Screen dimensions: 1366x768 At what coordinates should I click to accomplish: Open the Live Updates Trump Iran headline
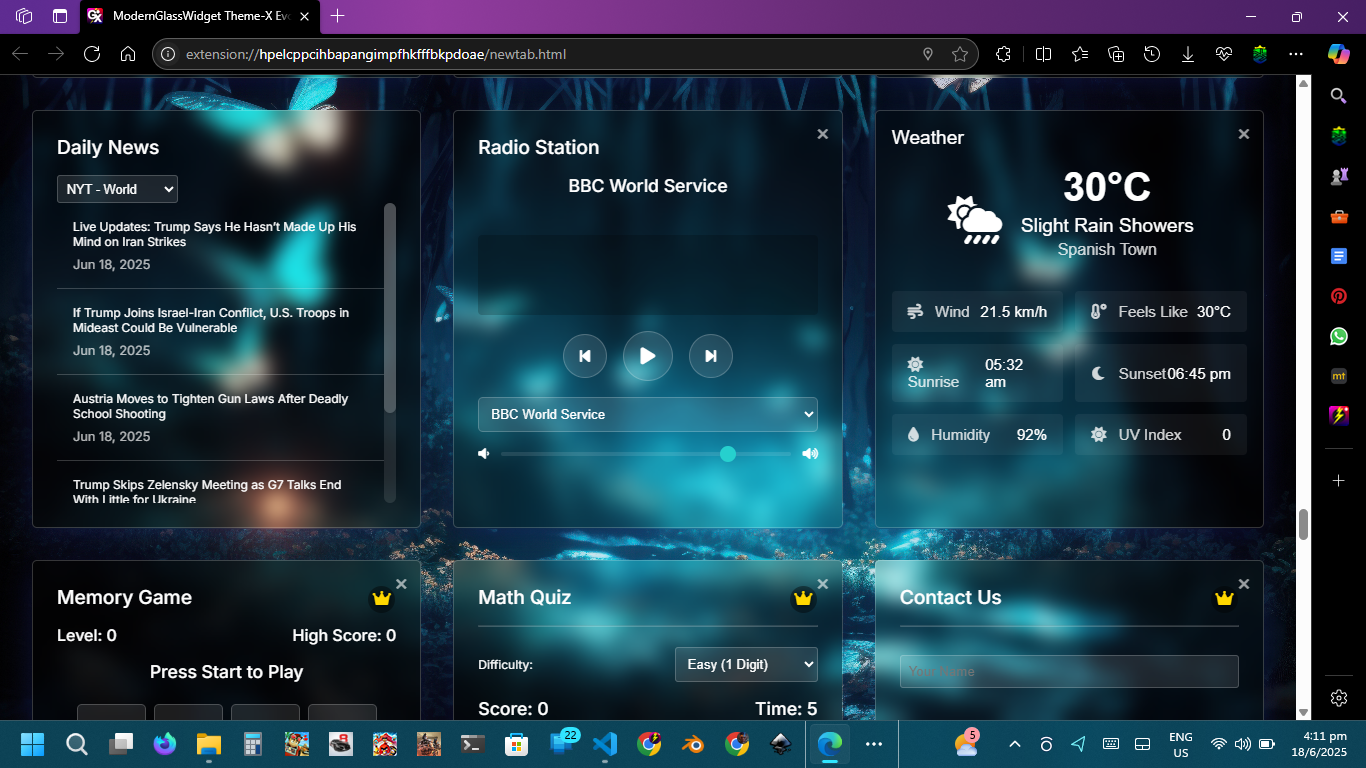click(x=214, y=234)
